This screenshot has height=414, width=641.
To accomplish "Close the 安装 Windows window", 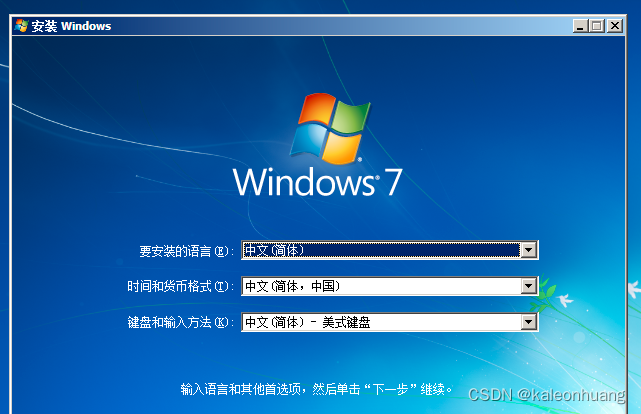I will tap(615, 26).
